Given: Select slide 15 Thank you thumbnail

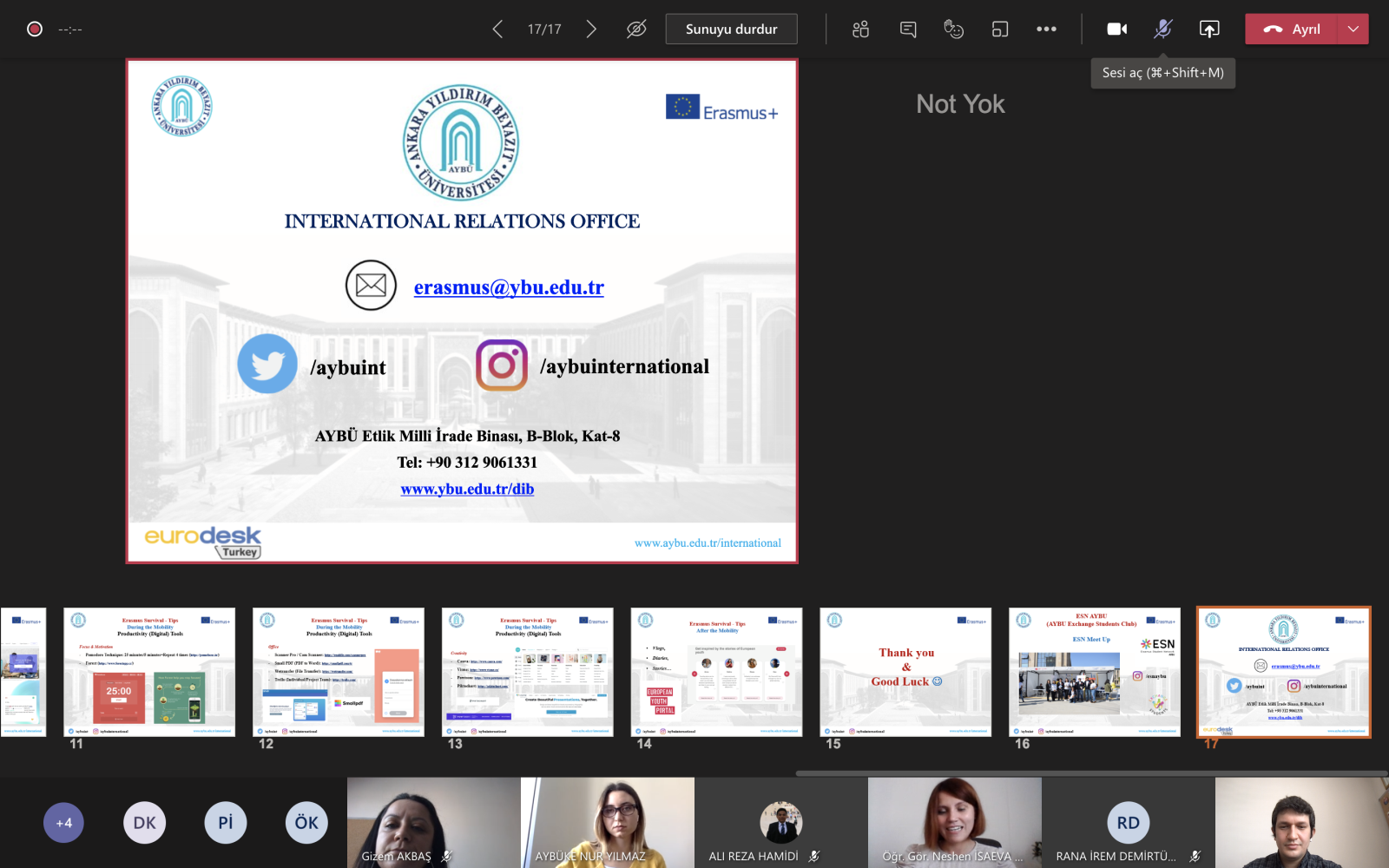Looking at the screenshot, I should [905, 672].
